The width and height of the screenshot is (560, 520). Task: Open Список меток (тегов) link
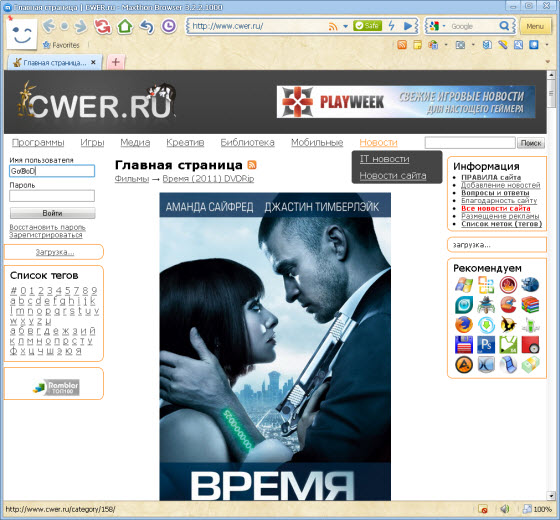point(501,224)
